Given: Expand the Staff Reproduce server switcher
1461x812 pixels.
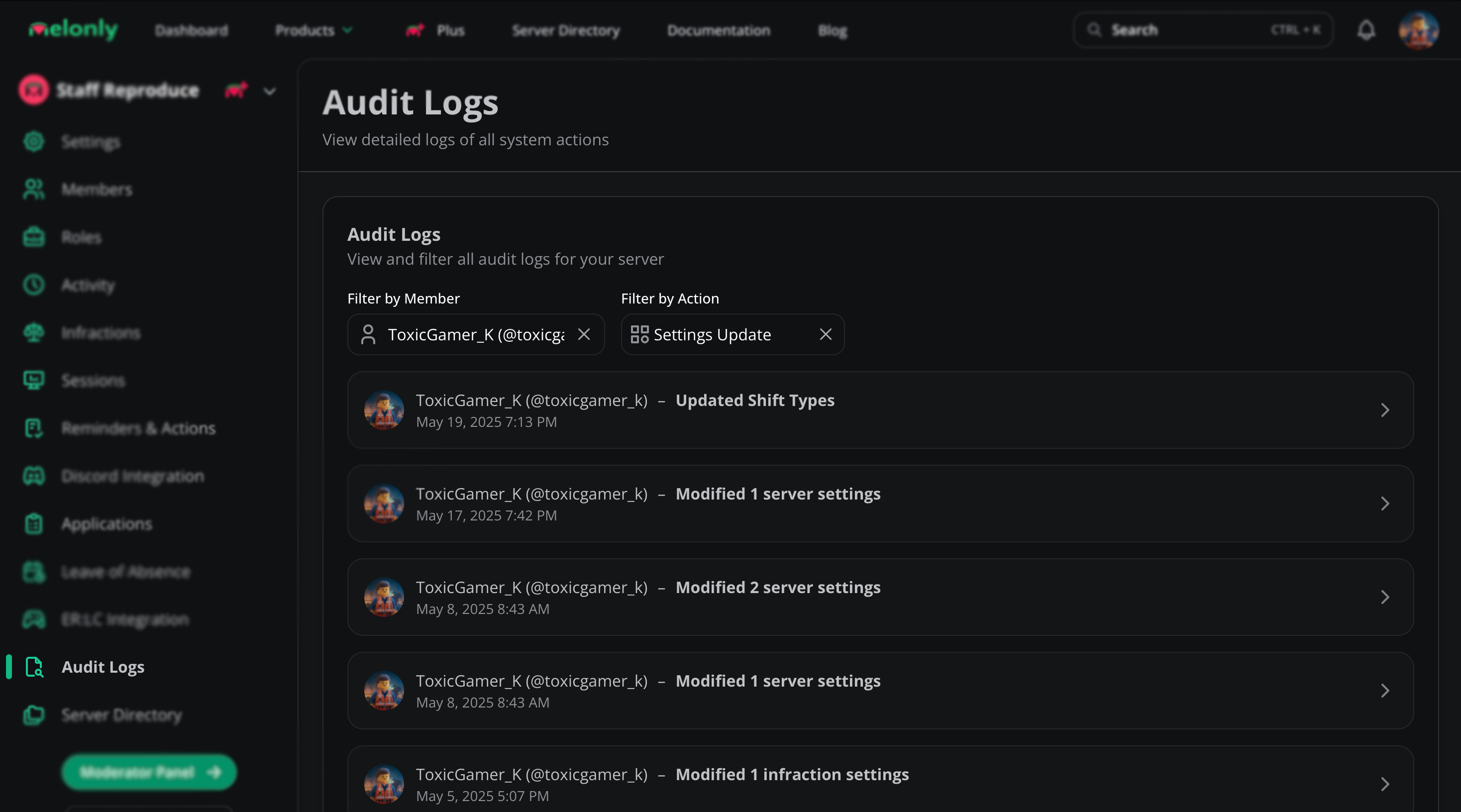Looking at the screenshot, I should pyautogui.click(x=269, y=91).
